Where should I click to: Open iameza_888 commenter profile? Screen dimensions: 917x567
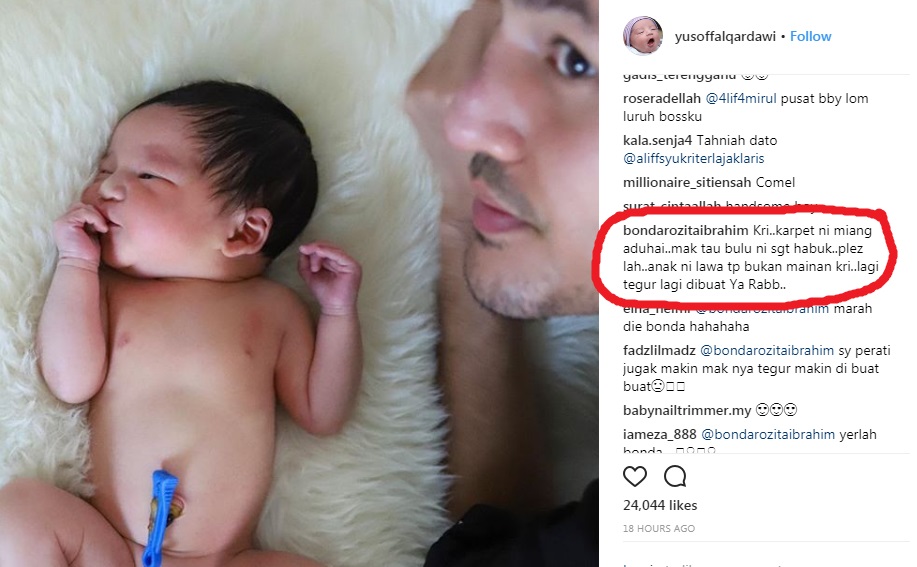[x=660, y=434]
